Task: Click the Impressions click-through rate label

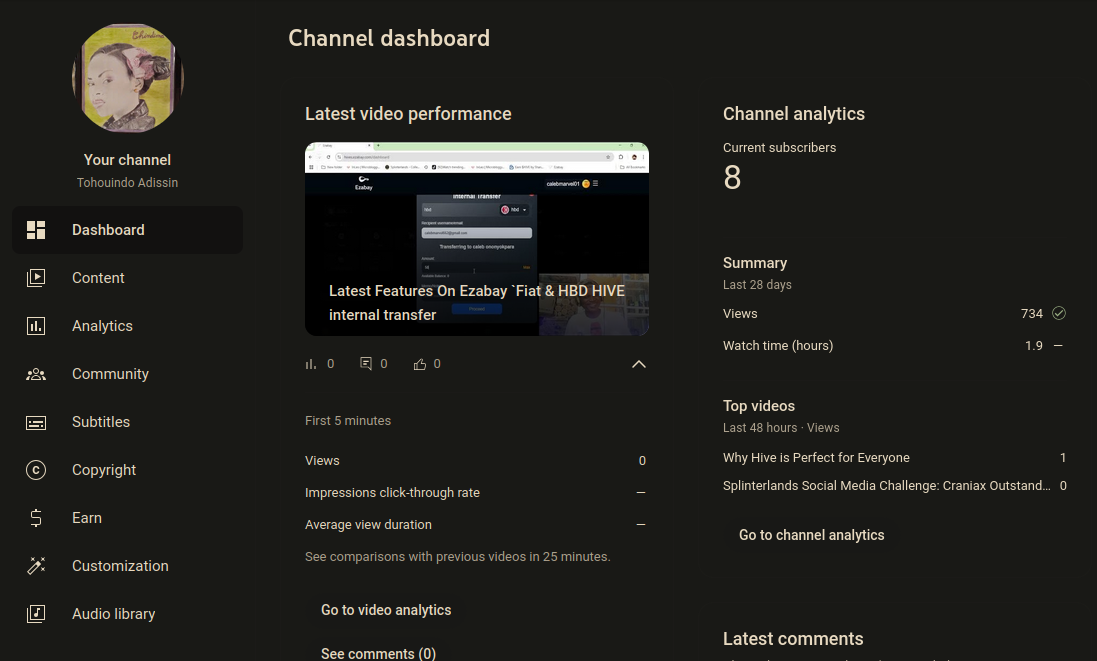Action: click(x=392, y=492)
